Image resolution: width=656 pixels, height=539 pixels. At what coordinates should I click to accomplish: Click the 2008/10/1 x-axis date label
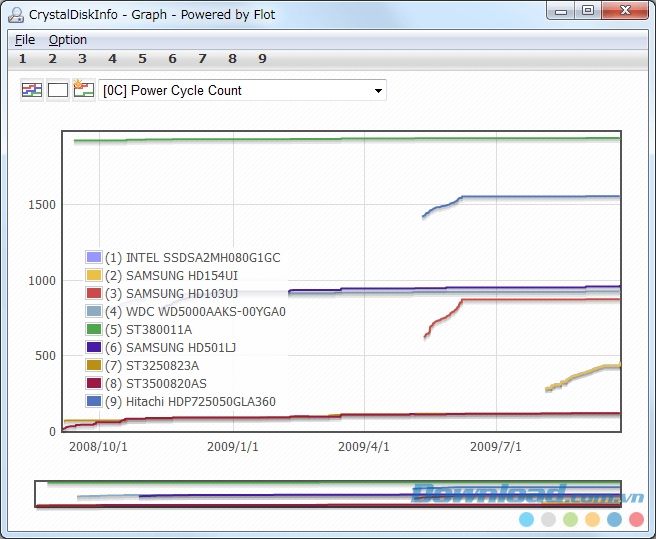(x=98, y=447)
